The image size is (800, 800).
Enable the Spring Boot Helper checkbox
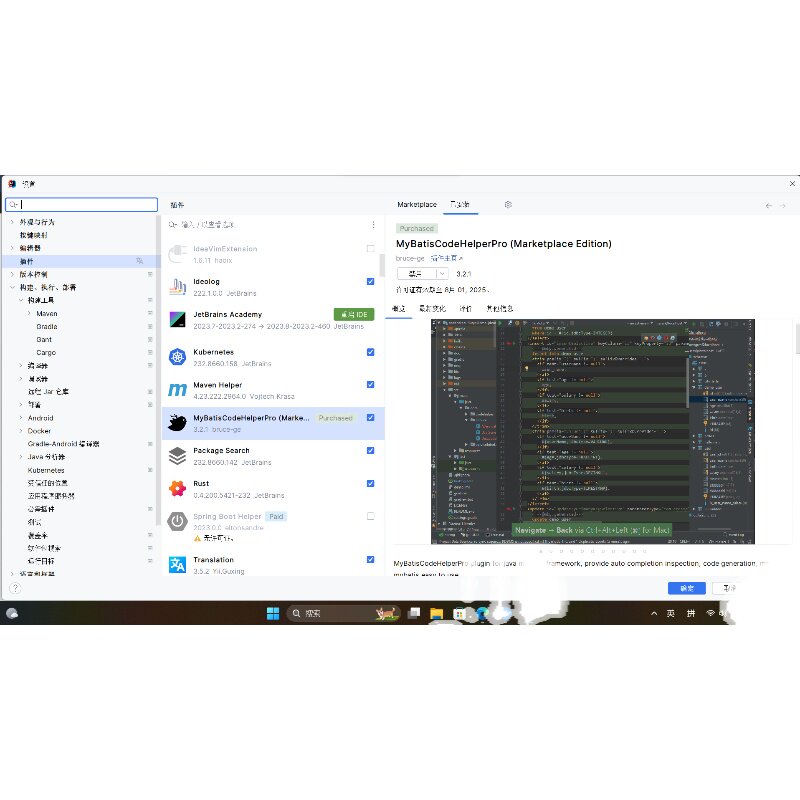[x=370, y=516]
